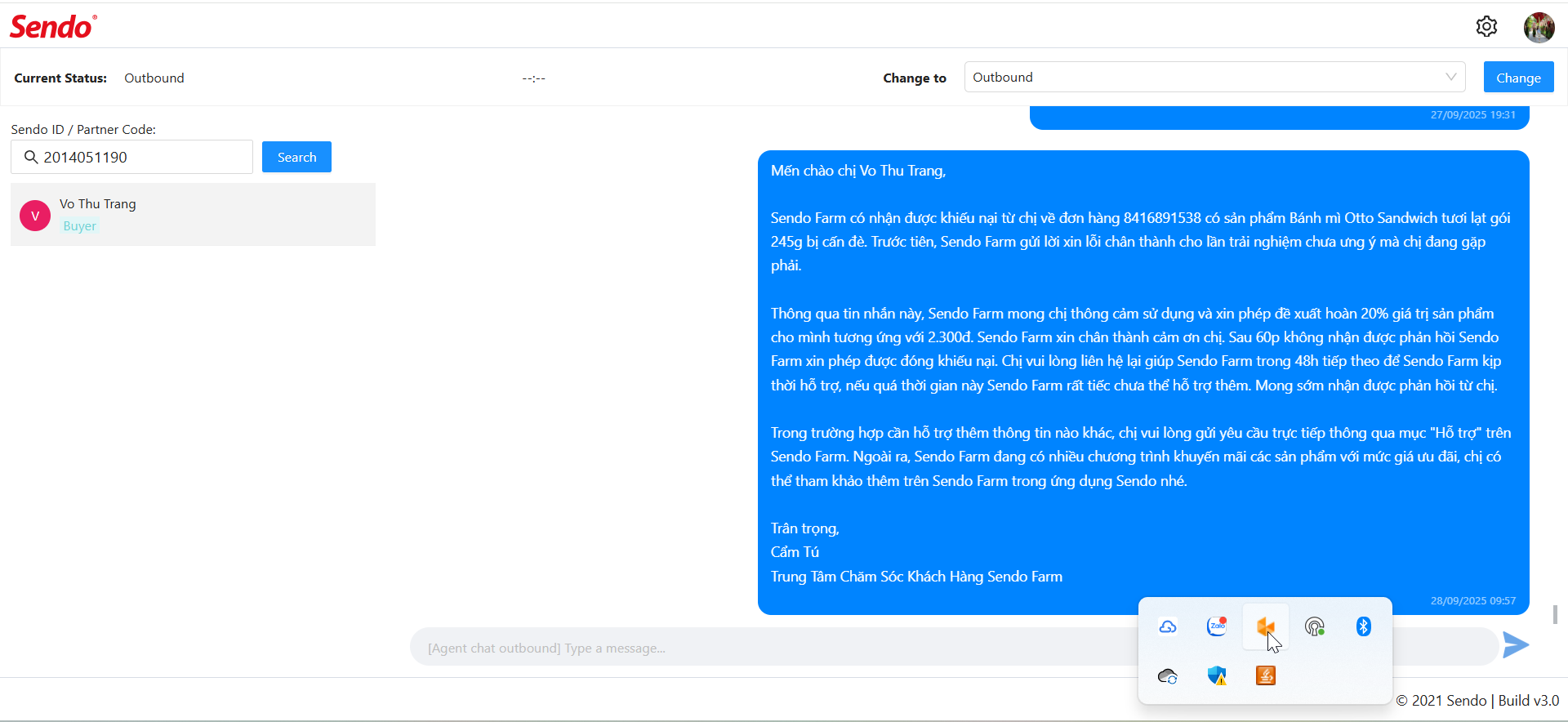Click the Change status button

click(x=1518, y=78)
